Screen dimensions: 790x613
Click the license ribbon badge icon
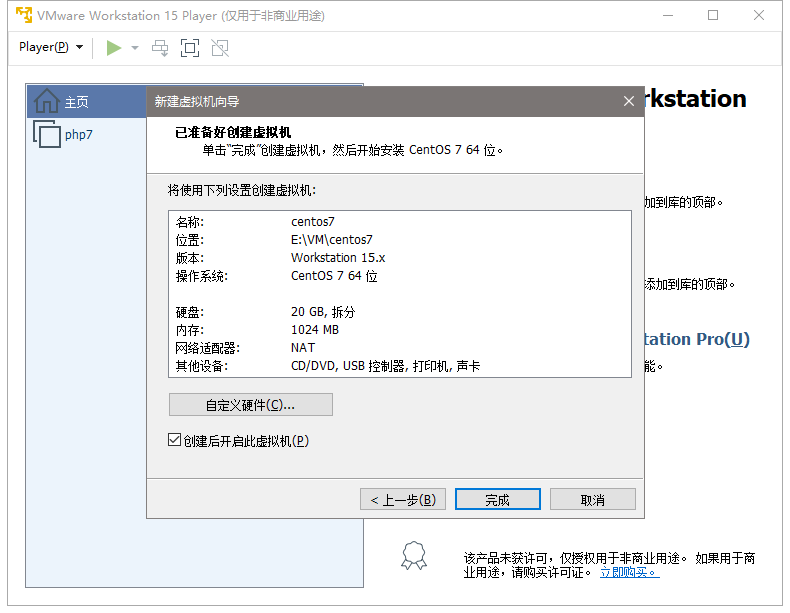[x=413, y=555]
